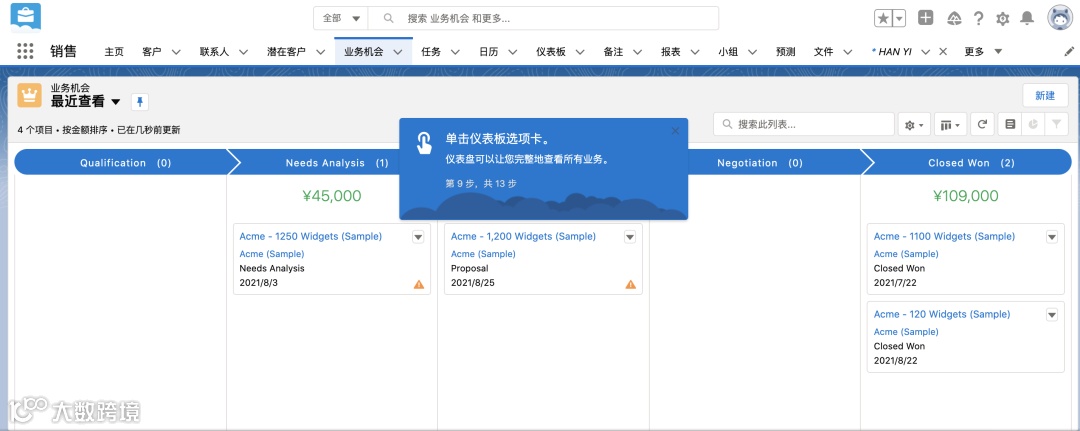Viewport: 1080px width, 431px height.
Task: Open the 报表 tab
Action: point(671,52)
